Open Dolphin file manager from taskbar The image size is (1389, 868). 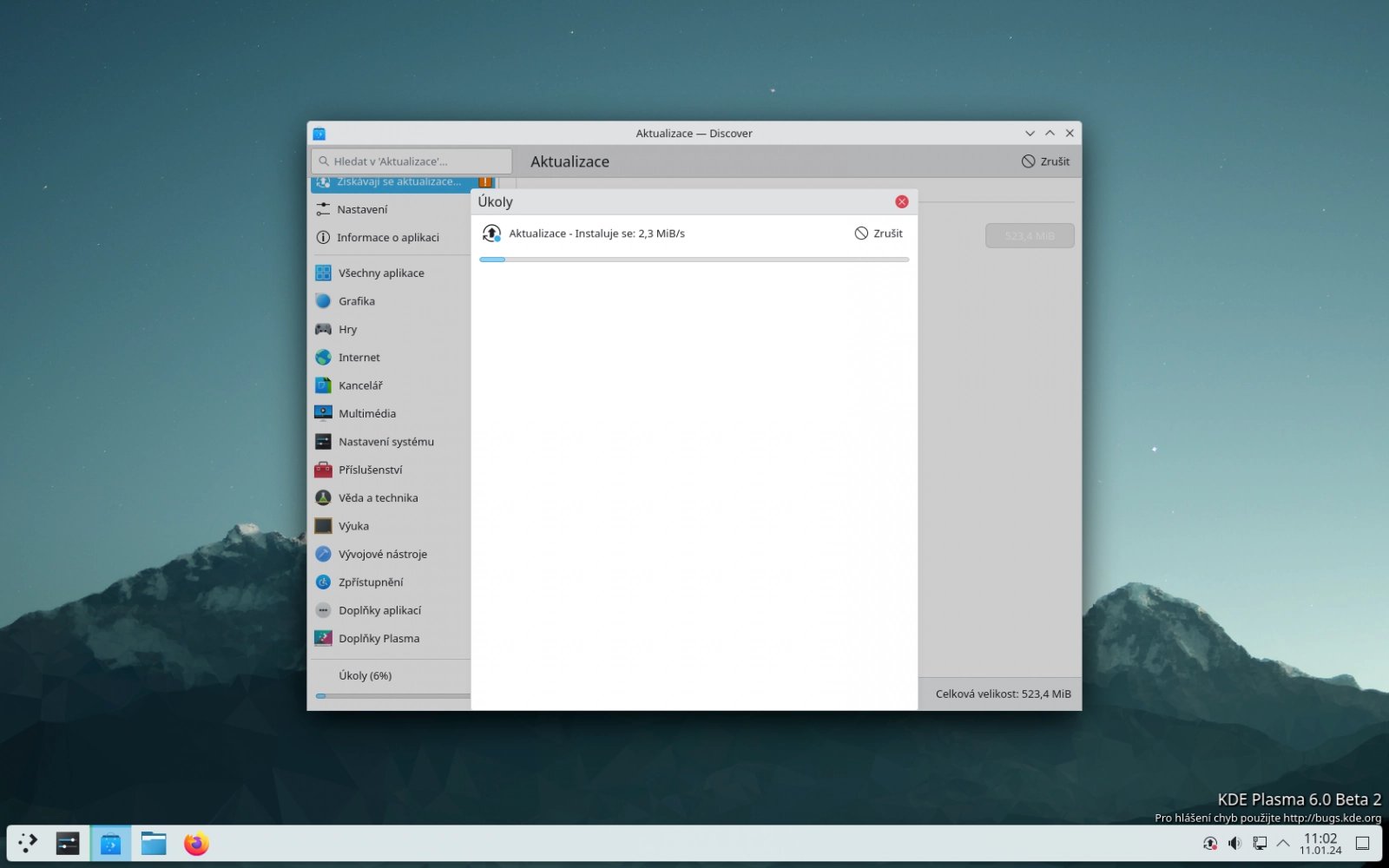coord(154,843)
